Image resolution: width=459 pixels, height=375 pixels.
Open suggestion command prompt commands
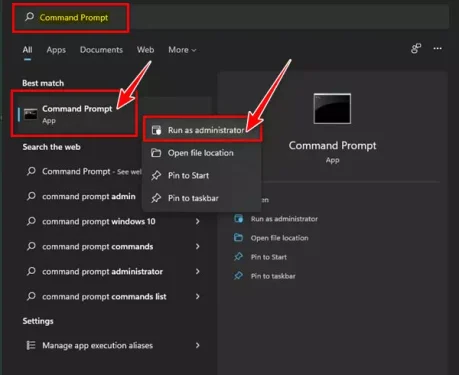point(113,246)
